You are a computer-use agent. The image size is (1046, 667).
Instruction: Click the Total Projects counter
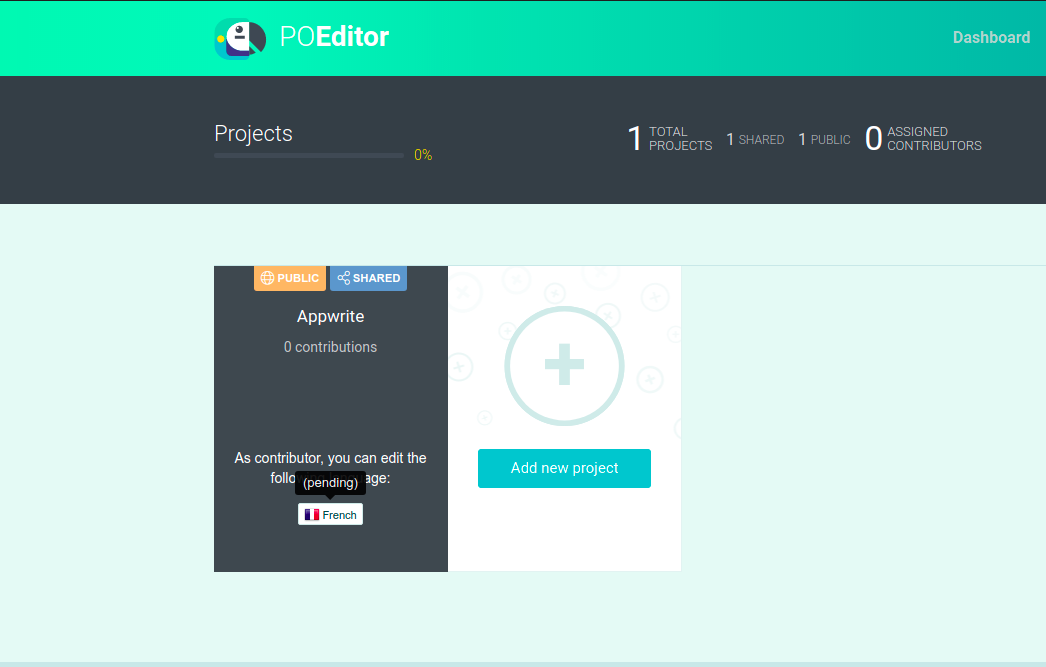[669, 138]
